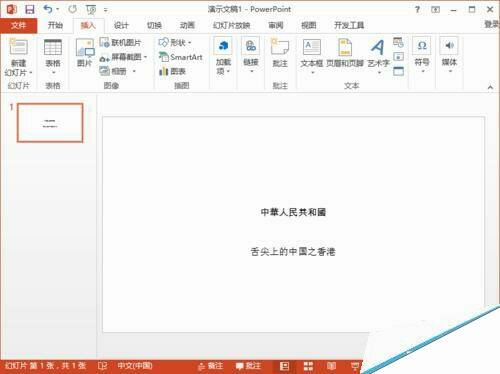The height and width of the screenshot is (374, 500).
Task: Open the 媒体 (Media) menu
Action: tap(449, 55)
